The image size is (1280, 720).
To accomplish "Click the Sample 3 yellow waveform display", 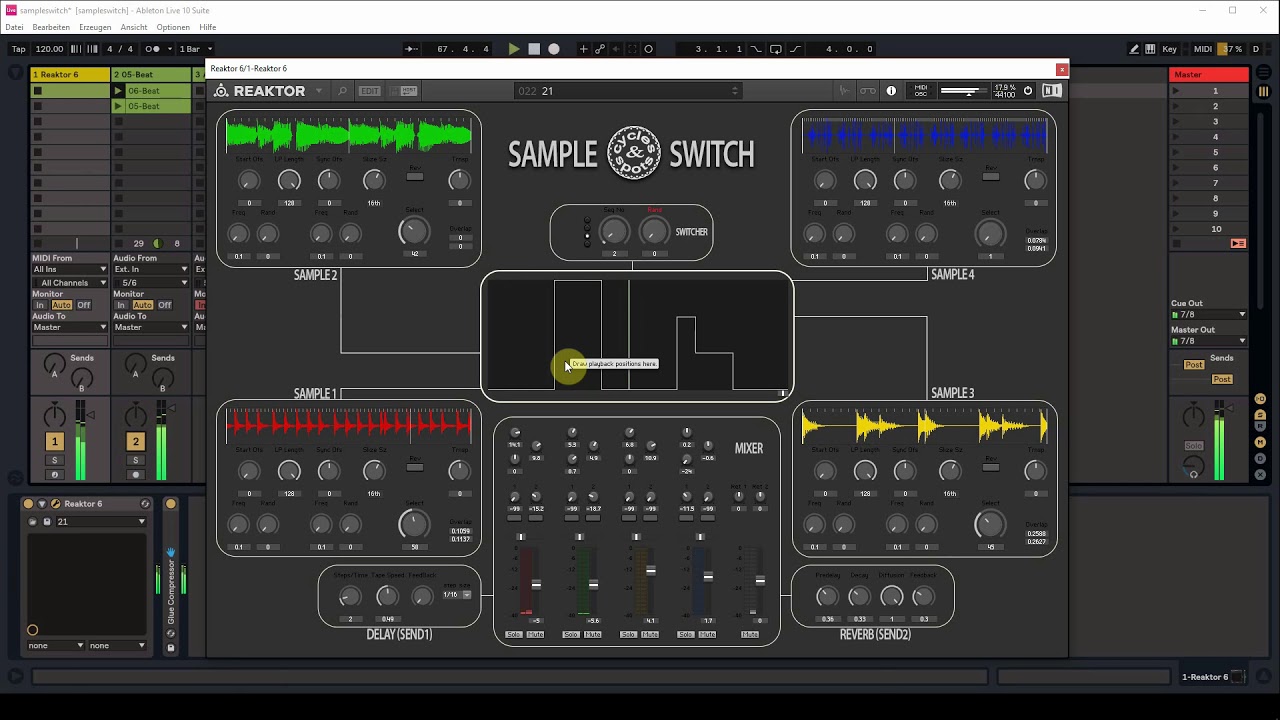I will [x=926, y=427].
